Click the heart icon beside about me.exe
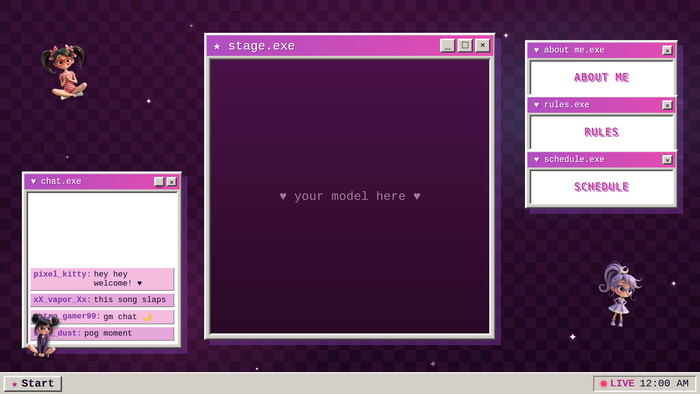Viewport: 700px width, 394px height. pos(537,50)
